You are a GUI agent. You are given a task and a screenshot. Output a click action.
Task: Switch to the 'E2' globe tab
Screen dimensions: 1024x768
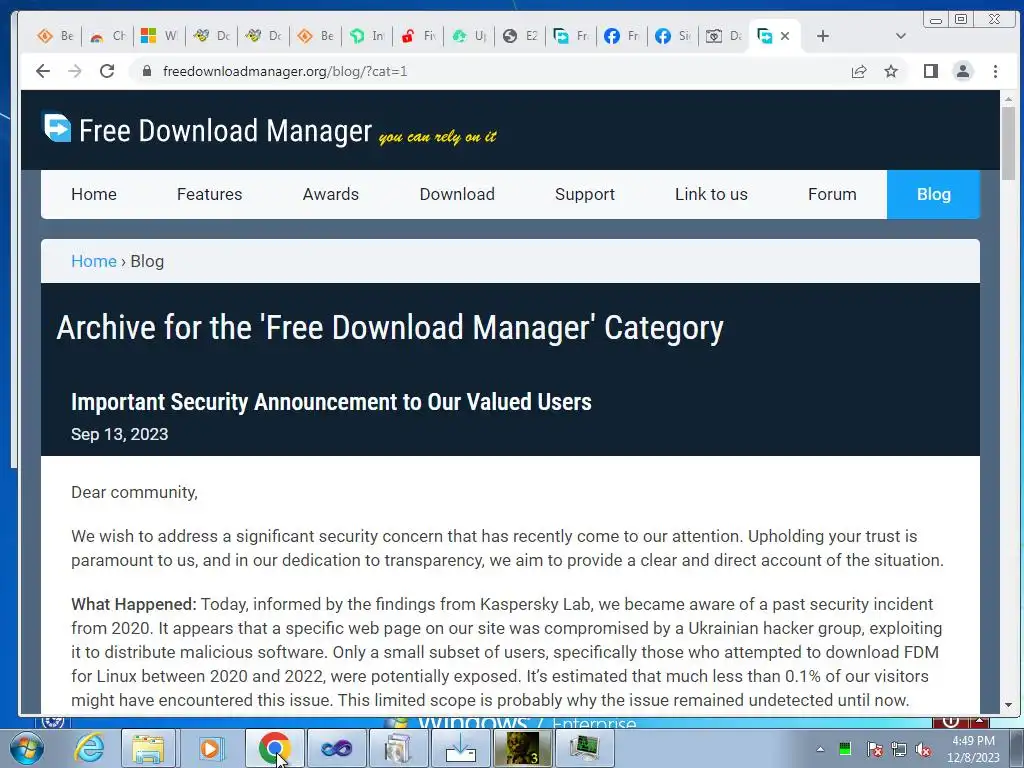tap(520, 36)
